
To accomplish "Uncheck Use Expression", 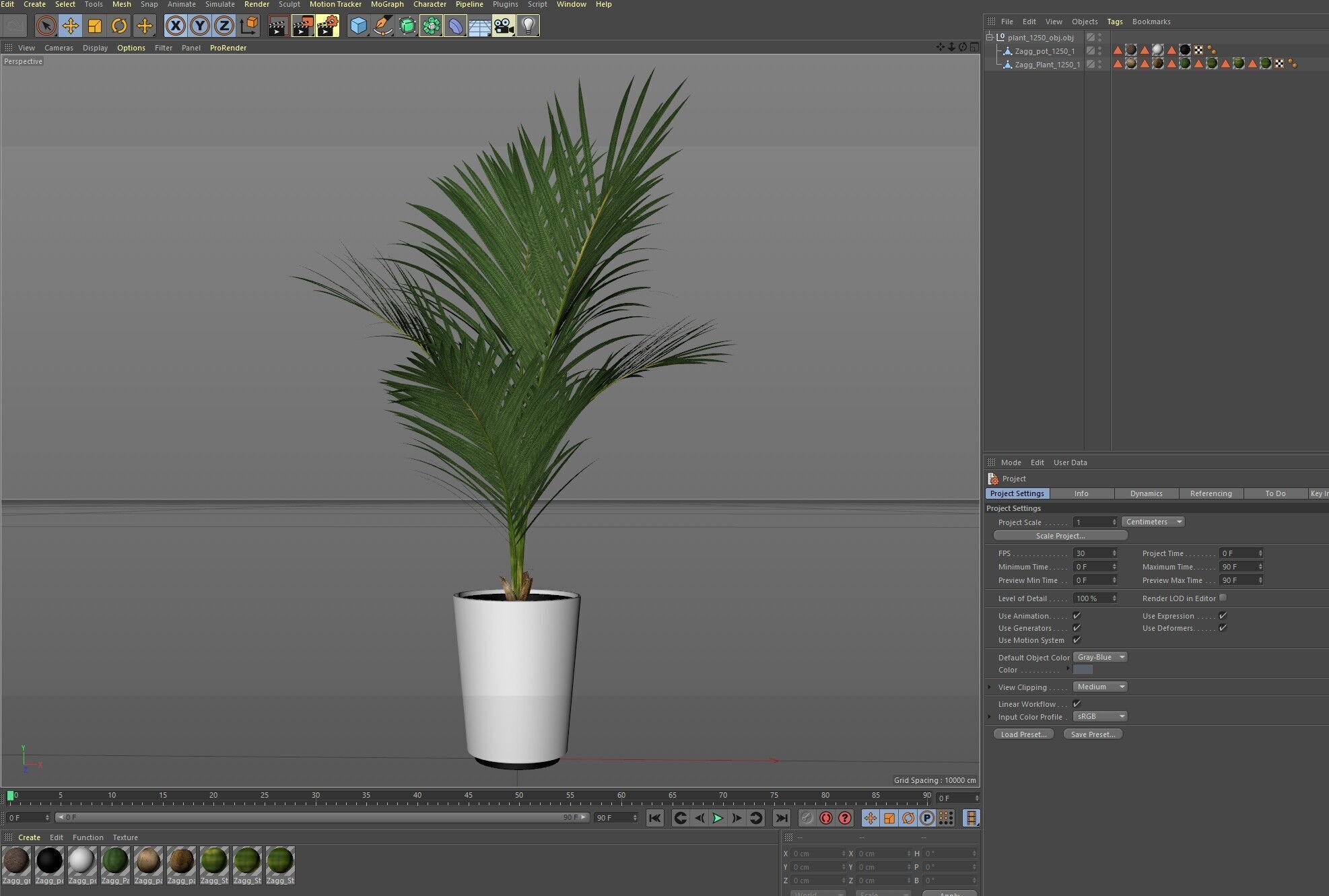I will (1223, 615).
